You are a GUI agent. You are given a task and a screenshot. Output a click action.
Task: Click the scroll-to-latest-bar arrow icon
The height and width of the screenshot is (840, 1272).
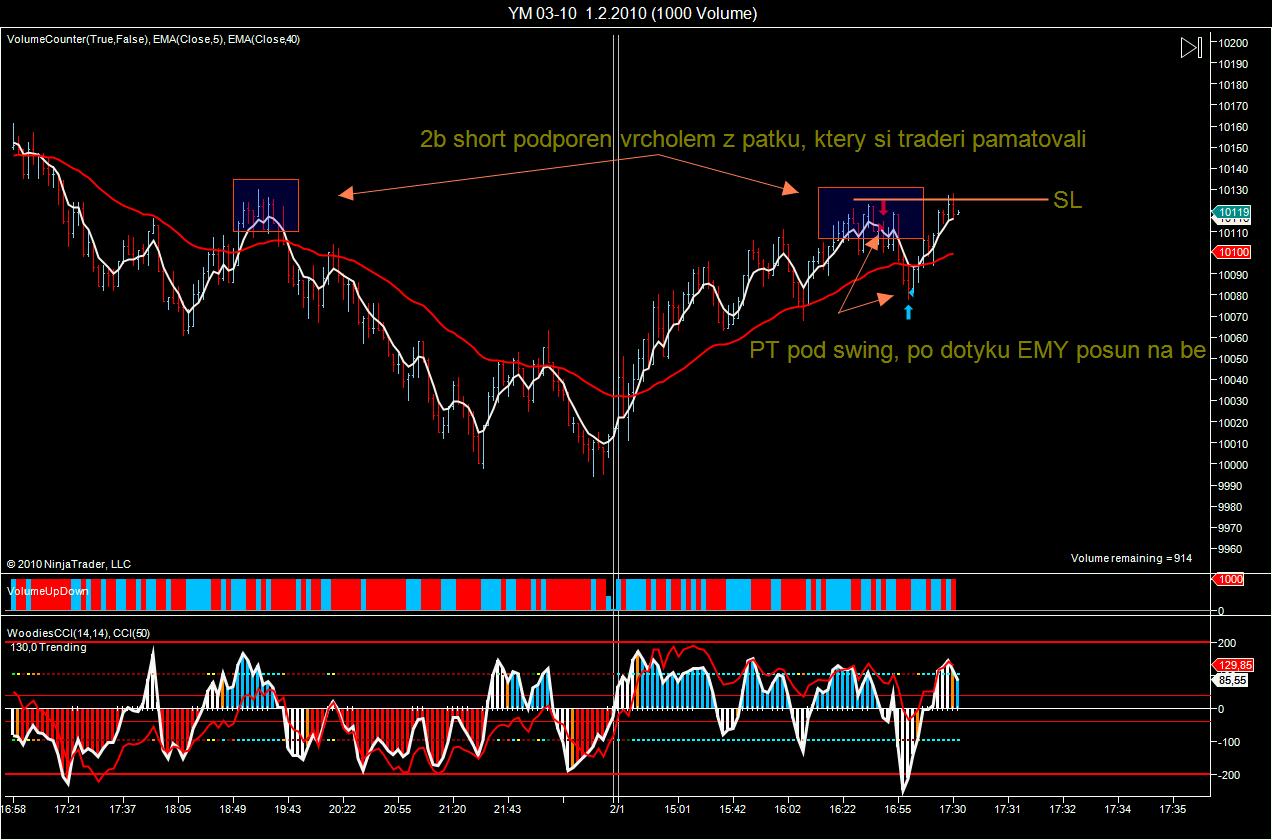tap(1190, 47)
